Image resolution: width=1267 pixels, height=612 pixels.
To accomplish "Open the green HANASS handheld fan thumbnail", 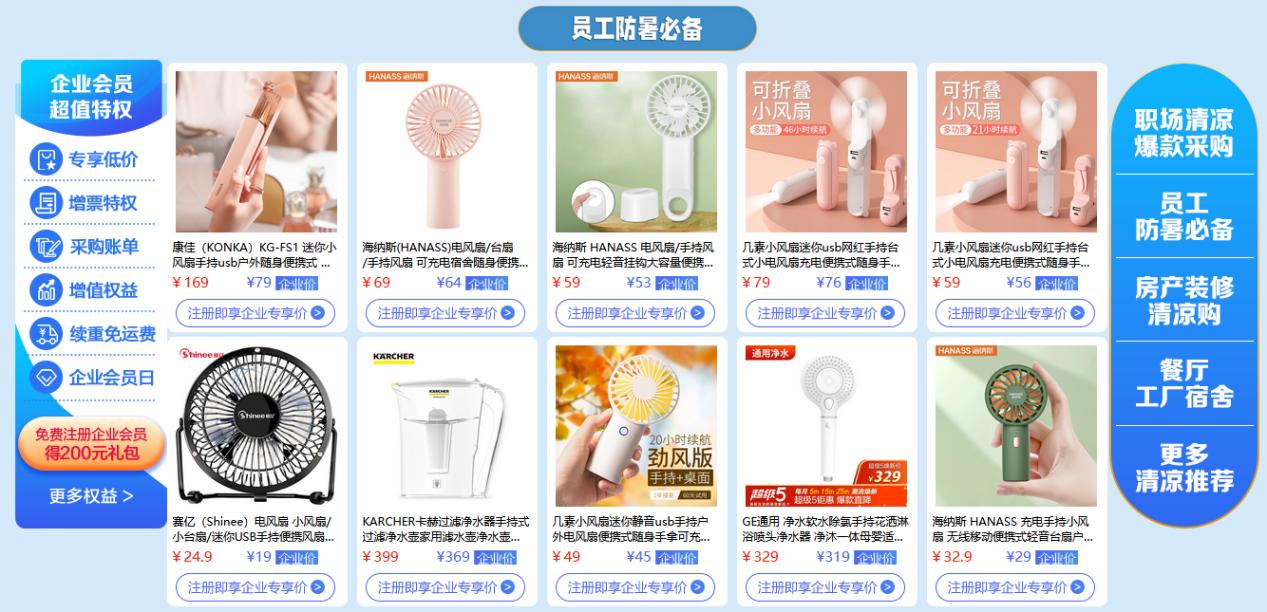I will click(1016, 426).
